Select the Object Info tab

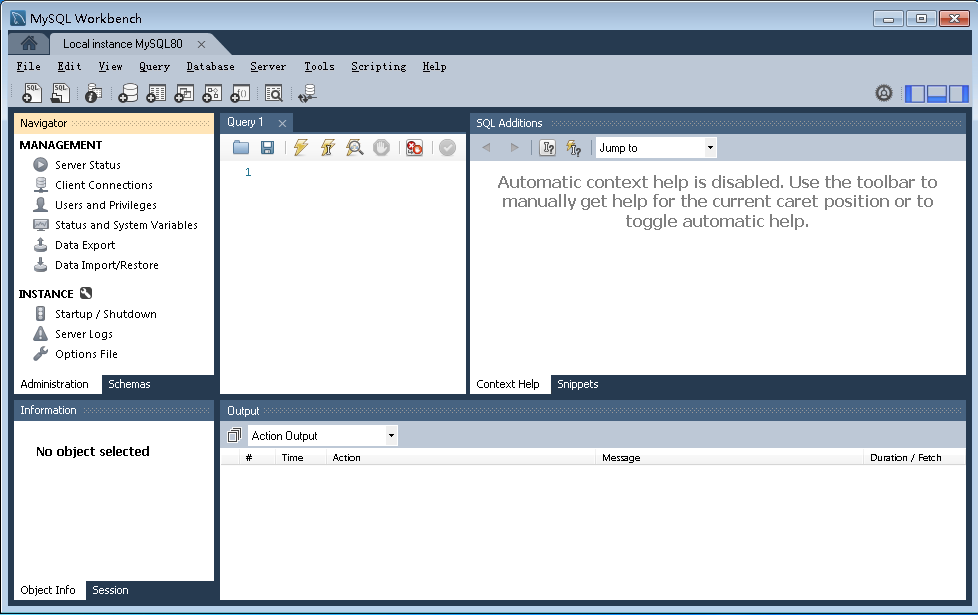[x=47, y=590]
